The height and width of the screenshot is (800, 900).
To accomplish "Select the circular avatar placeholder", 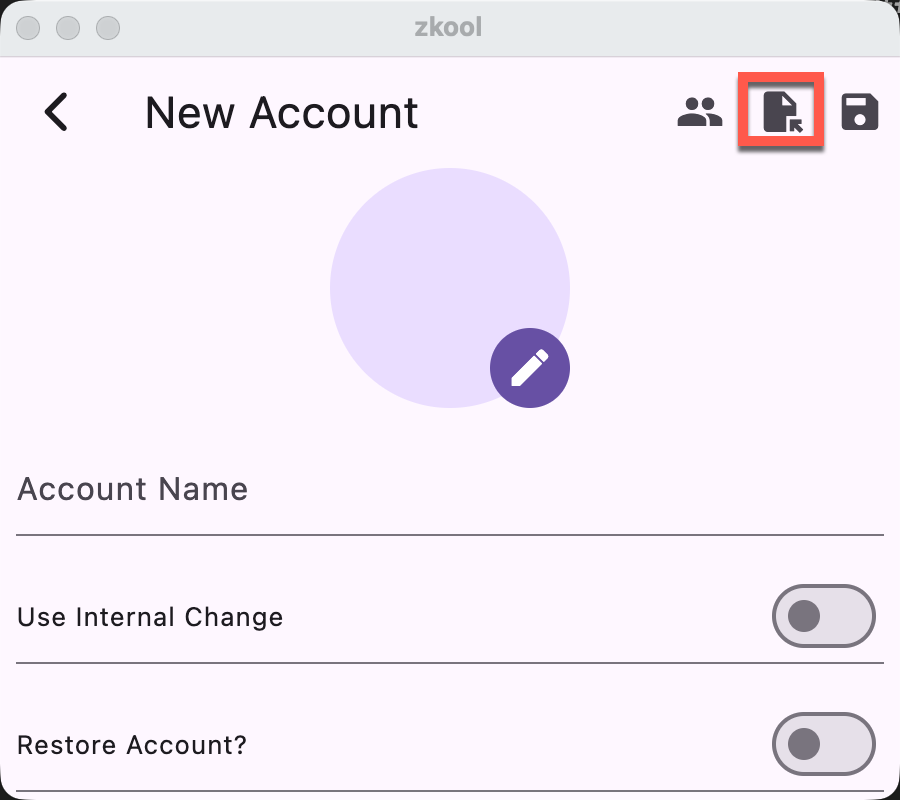I will pyautogui.click(x=450, y=287).
